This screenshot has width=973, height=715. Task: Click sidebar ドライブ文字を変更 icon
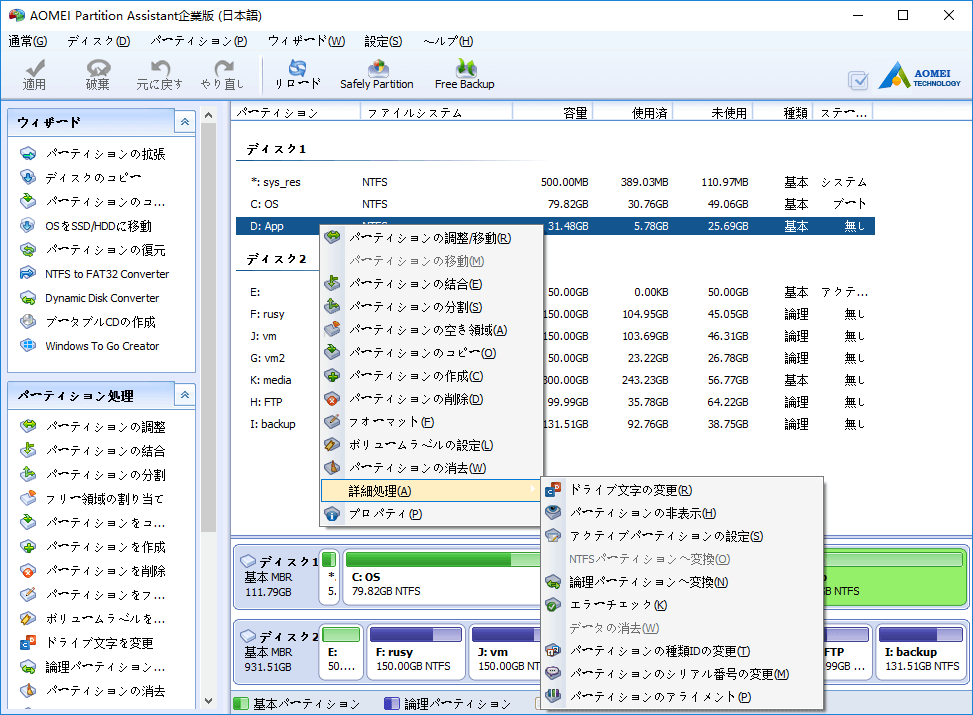(28, 642)
